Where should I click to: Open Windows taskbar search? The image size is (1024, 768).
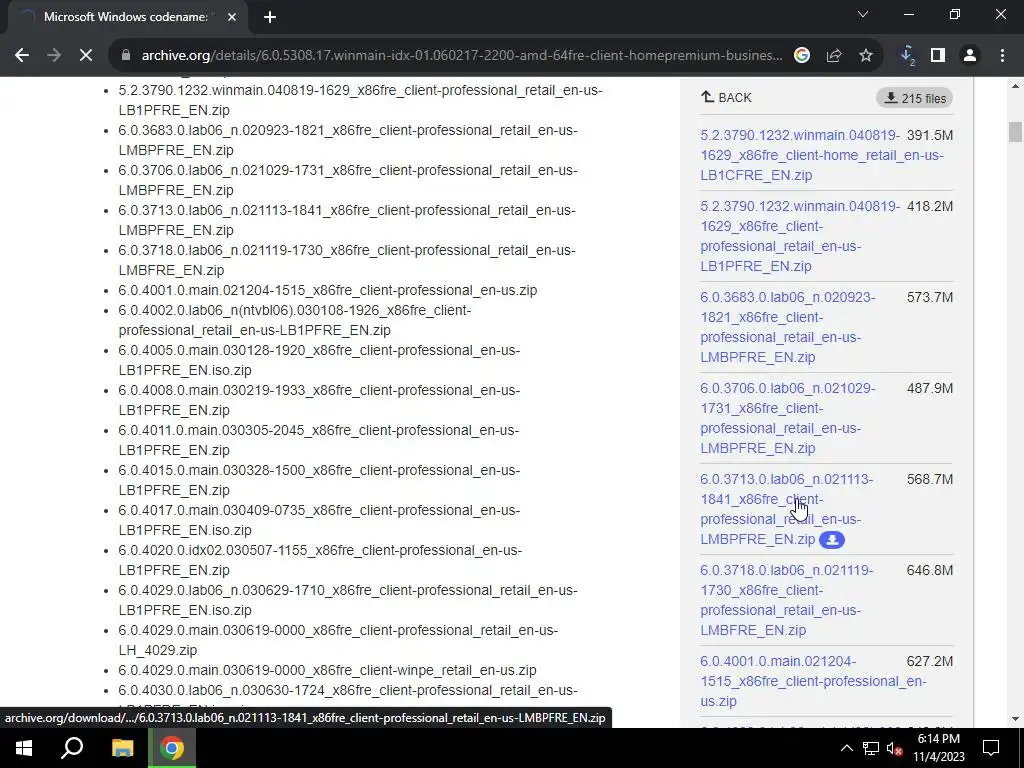tap(72, 748)
